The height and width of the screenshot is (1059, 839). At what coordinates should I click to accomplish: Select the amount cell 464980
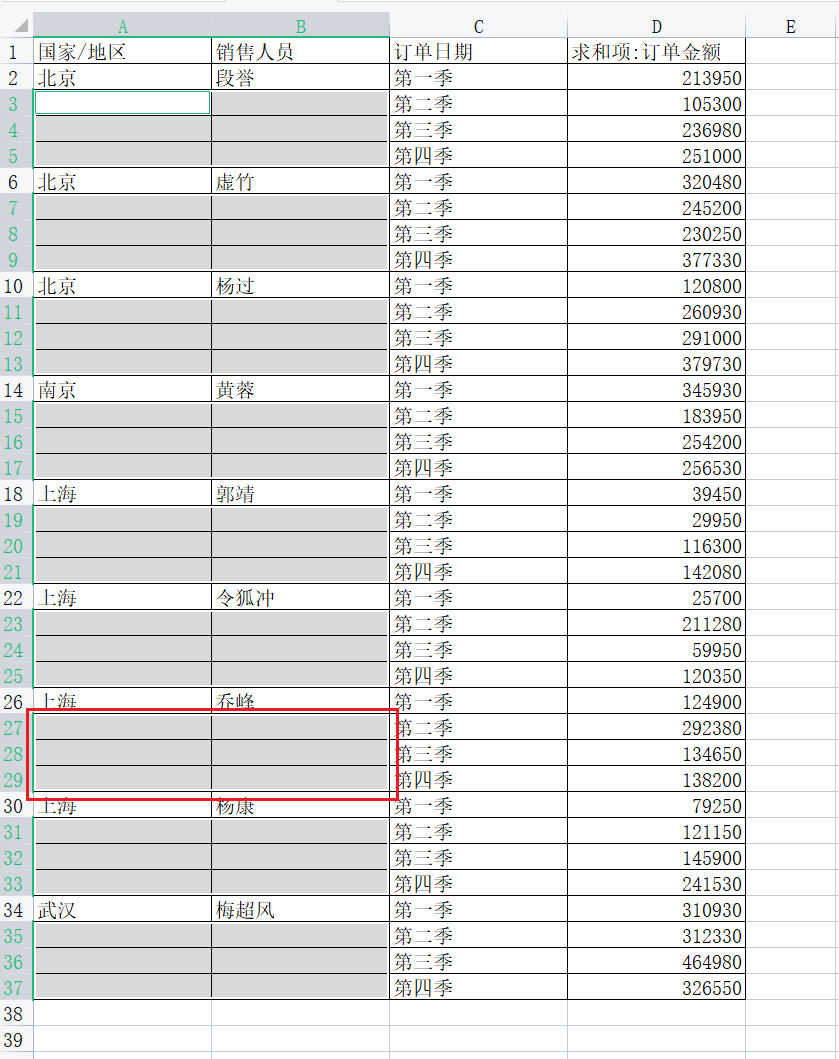click(656, 962)
